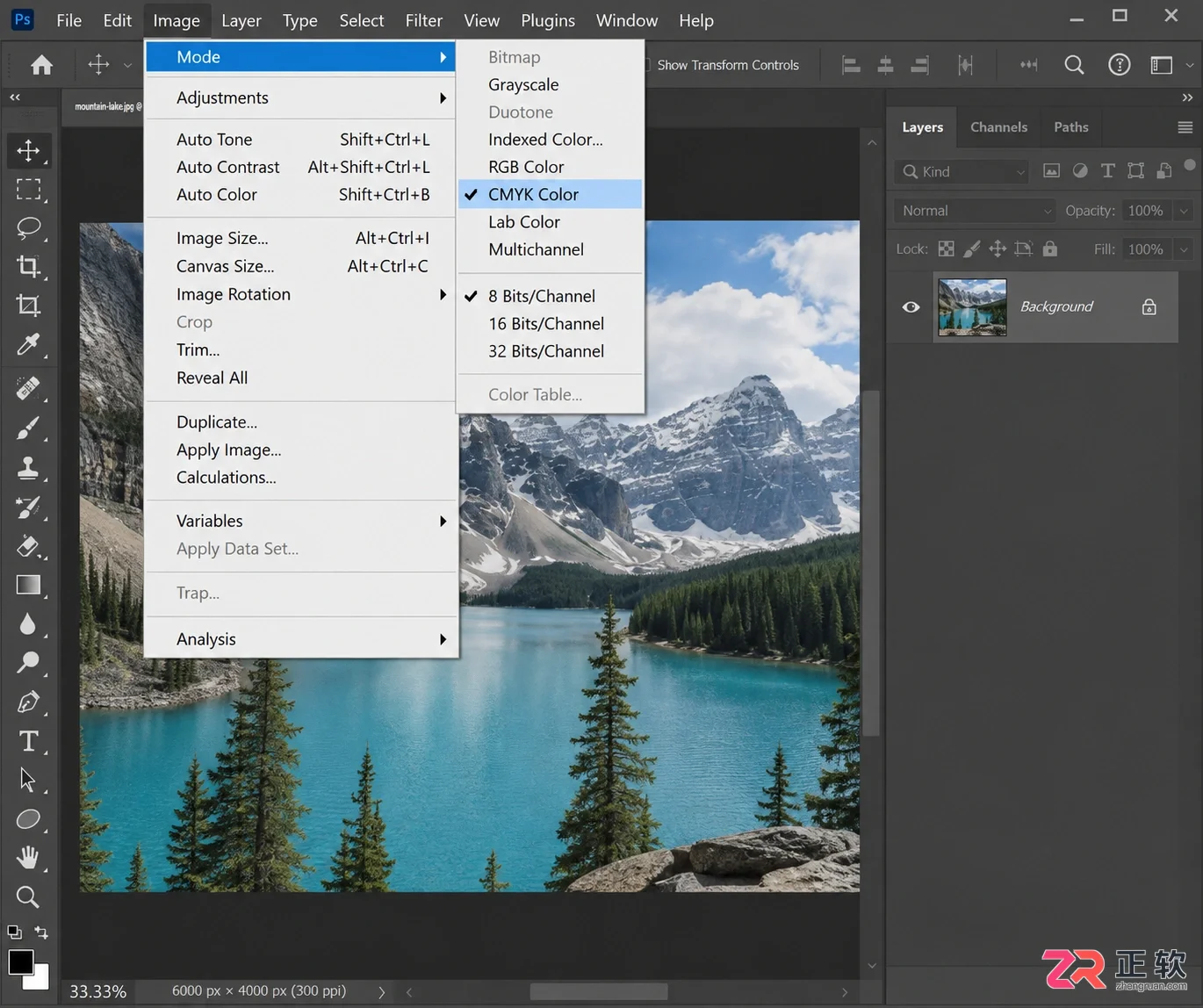Open the Filter menu

tap(423, 20)
